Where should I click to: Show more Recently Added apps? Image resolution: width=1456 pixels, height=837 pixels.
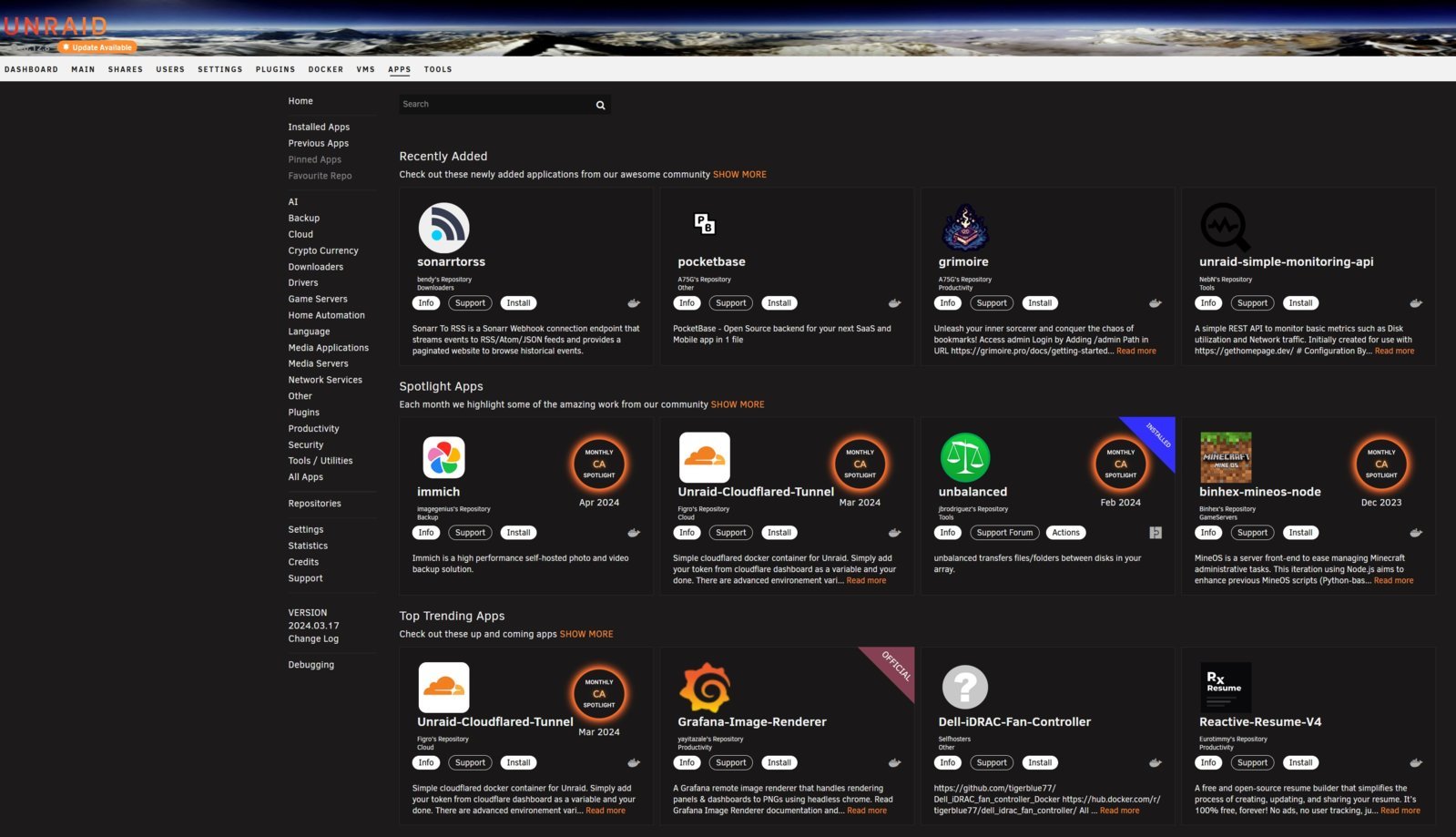click(739, 175)
